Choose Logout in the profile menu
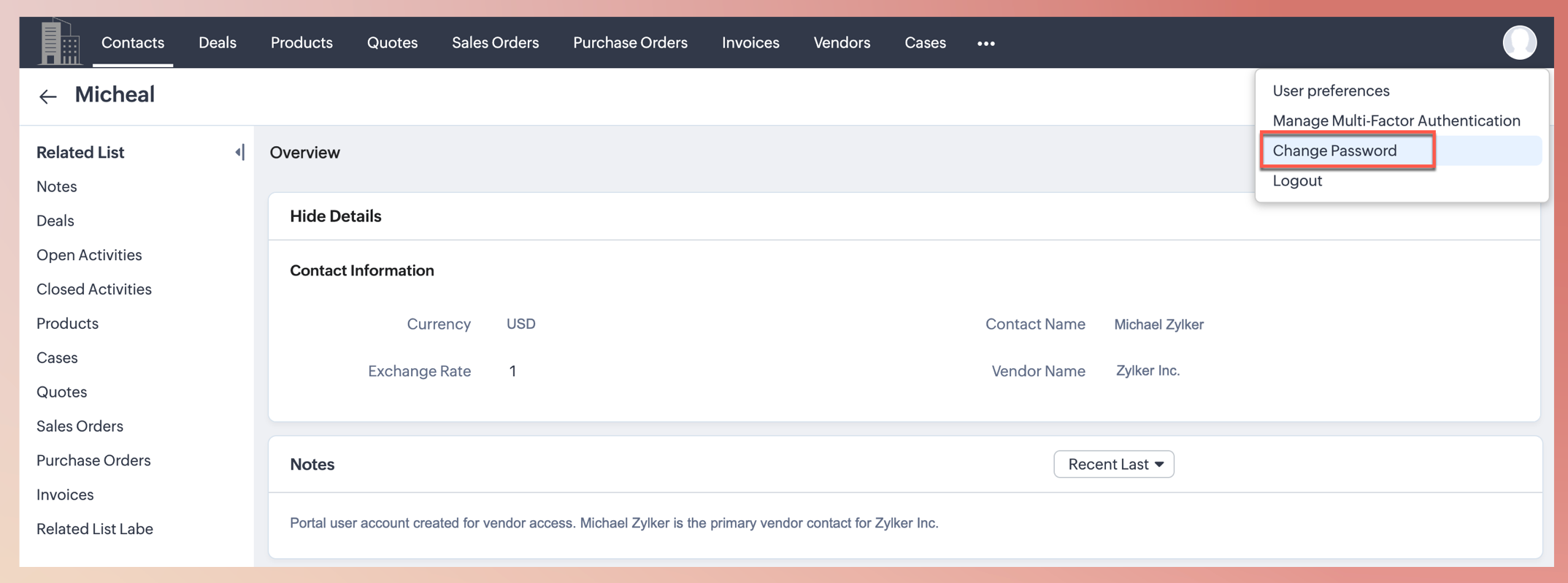This screenshot has height=583, width=1568. [1297, 180]
